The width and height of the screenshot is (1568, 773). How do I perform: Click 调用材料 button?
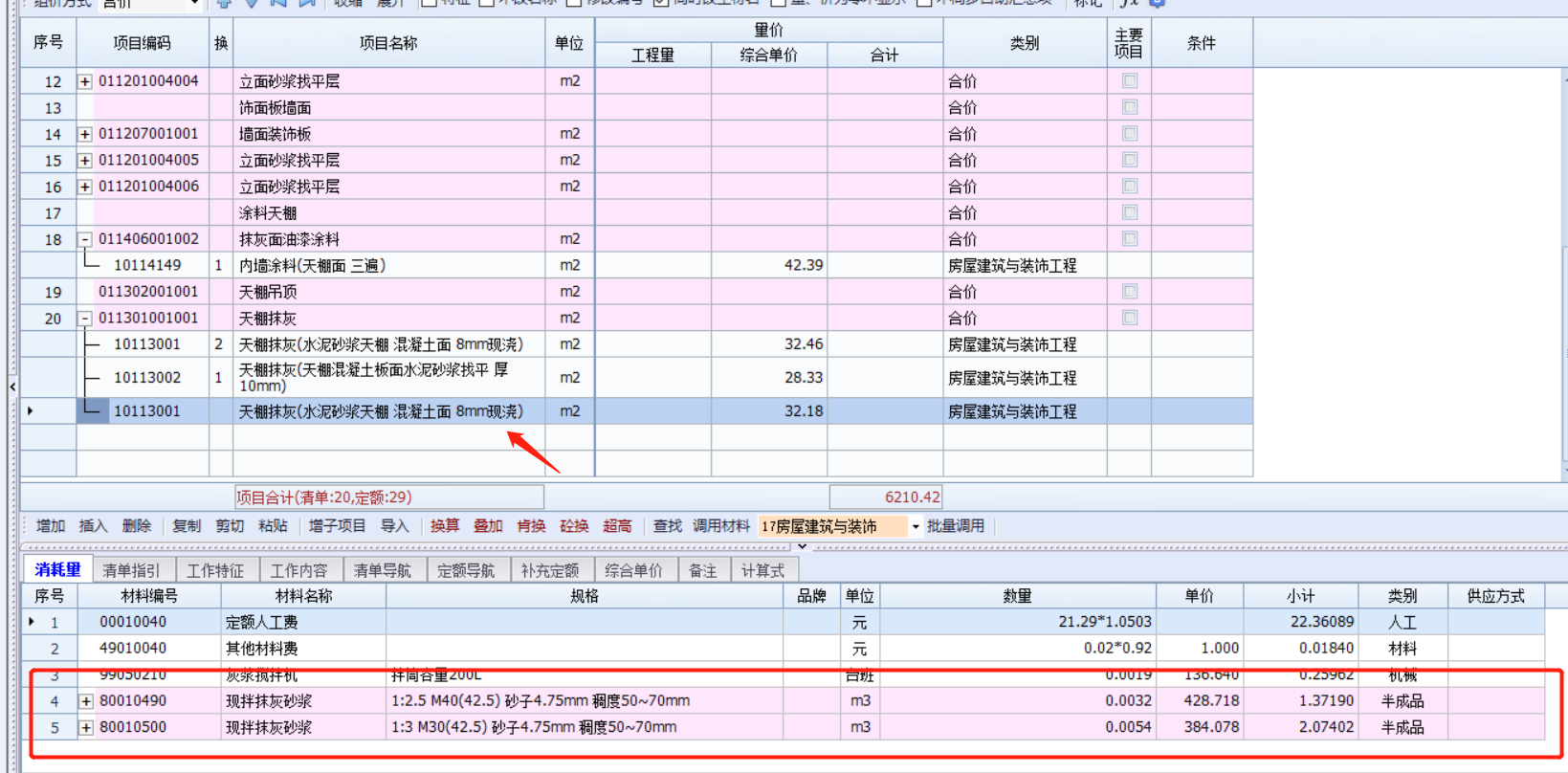721,526
